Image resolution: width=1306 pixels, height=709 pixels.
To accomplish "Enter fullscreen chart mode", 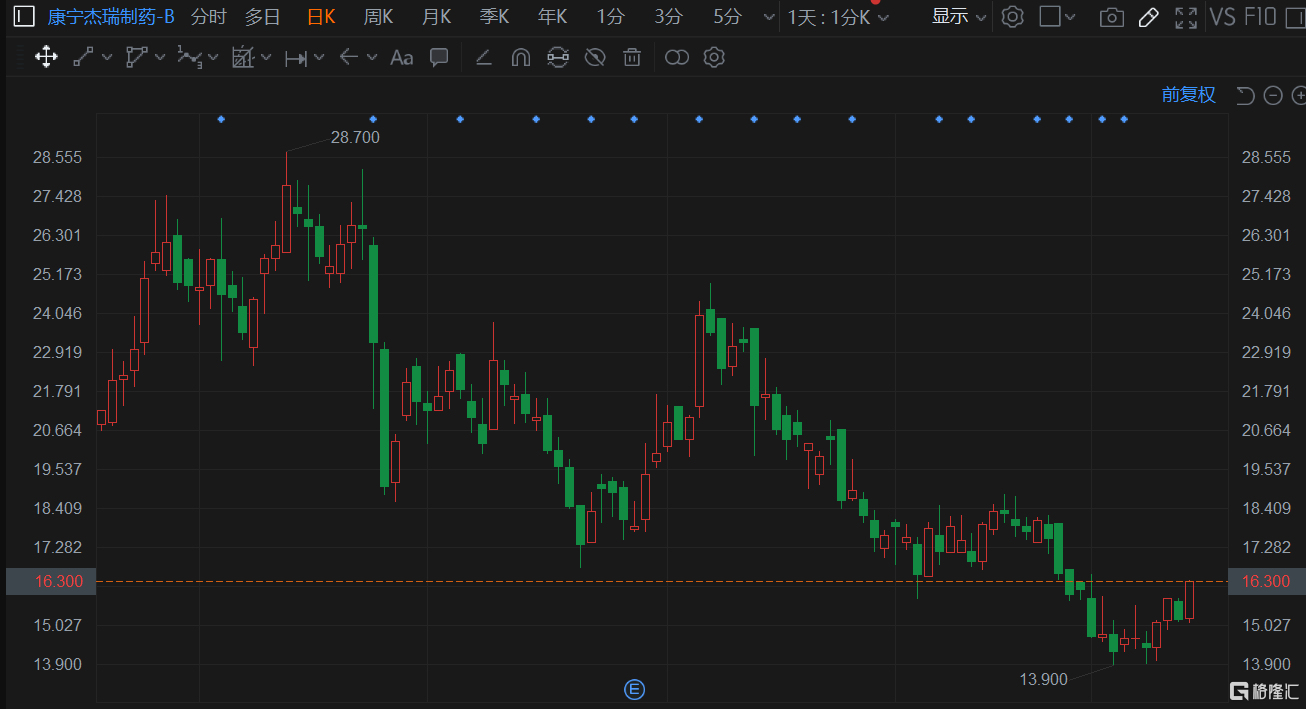I will 1187,17.
